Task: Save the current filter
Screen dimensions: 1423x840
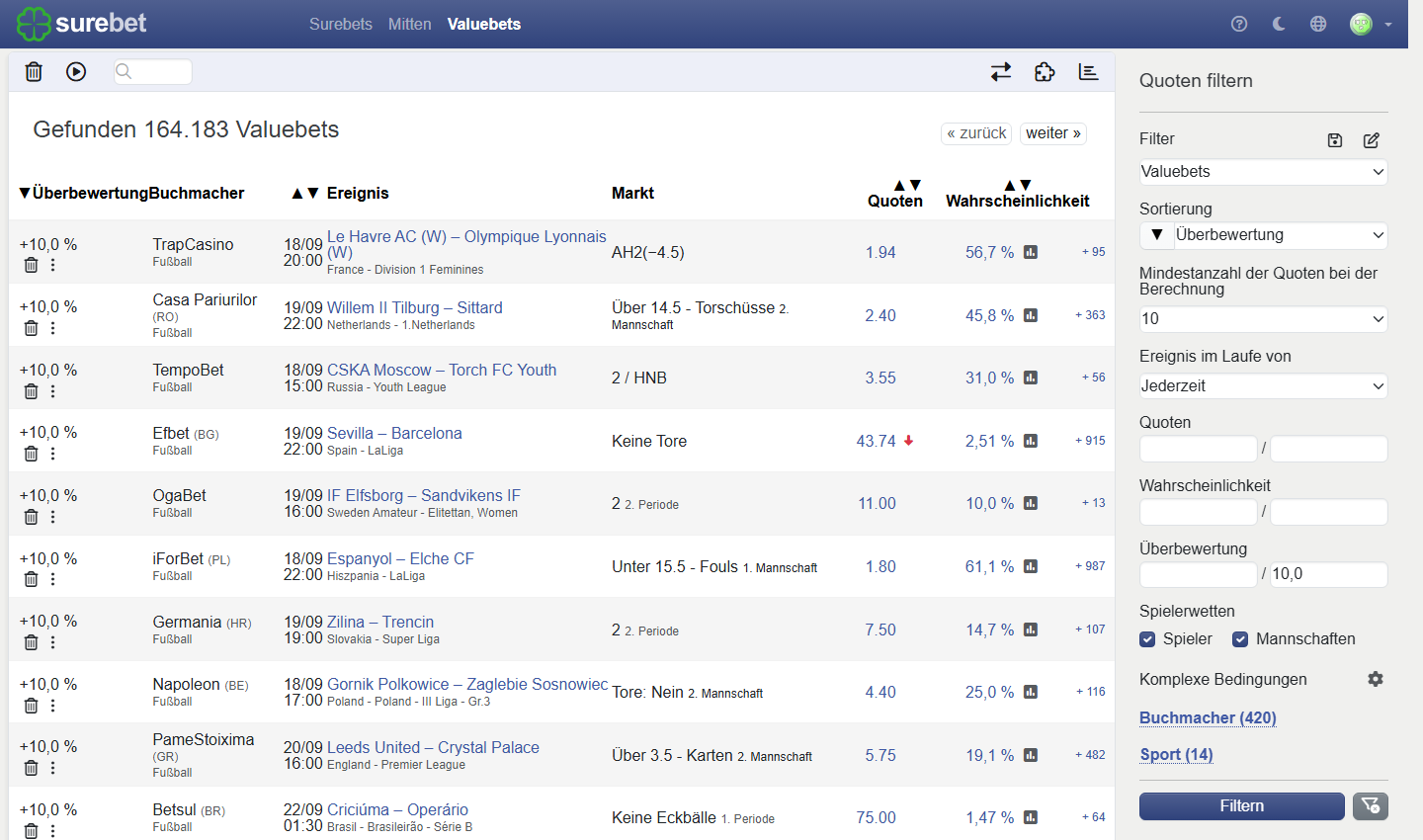Action: tap(1335, 140)
